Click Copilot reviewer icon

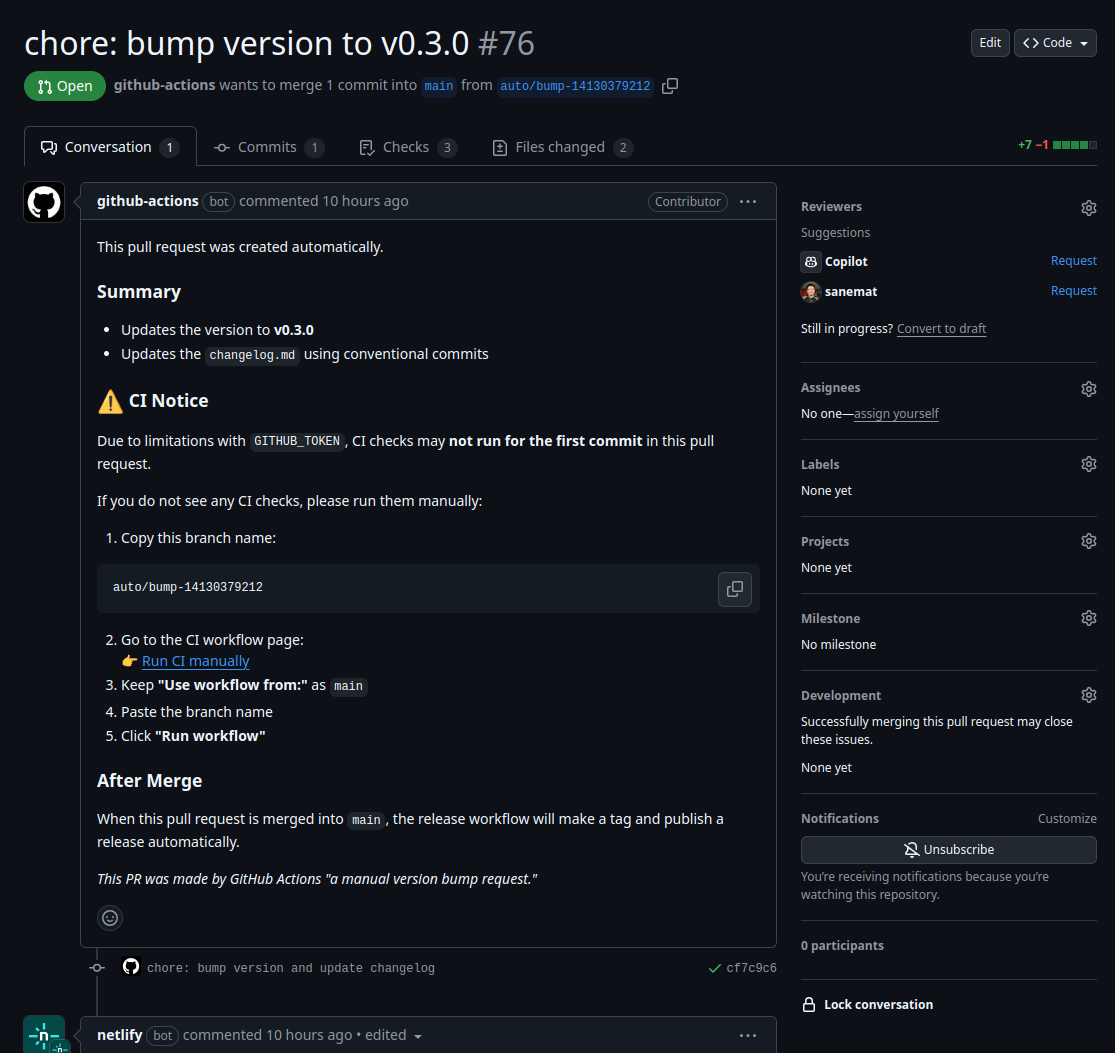(811, 262)
